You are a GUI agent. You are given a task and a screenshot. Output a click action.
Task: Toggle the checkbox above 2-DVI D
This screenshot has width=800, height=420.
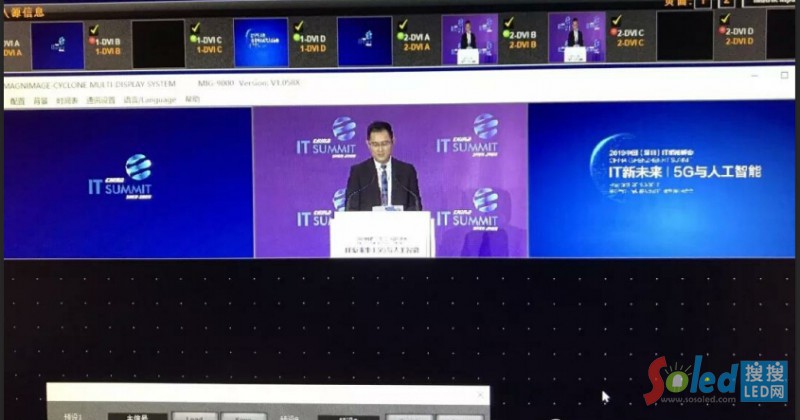tap(725, 19)
